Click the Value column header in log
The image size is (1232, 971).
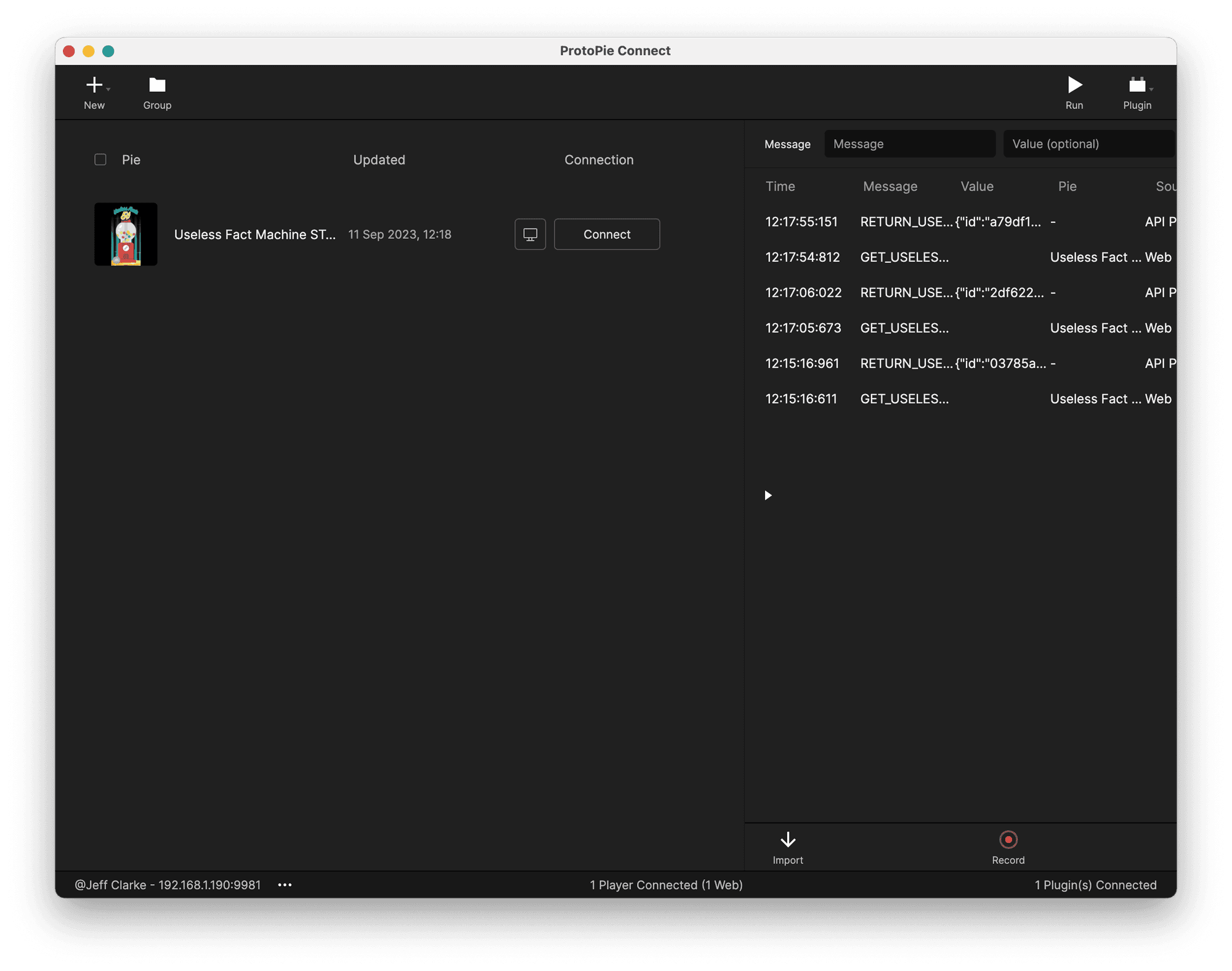977,186
